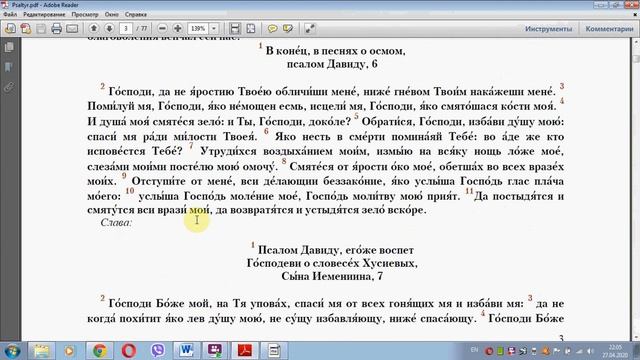The width and height of the screenshot is (640, 360).
Task: Open the Файл menu
Action: pyautogui.click(x=10, y=14)
